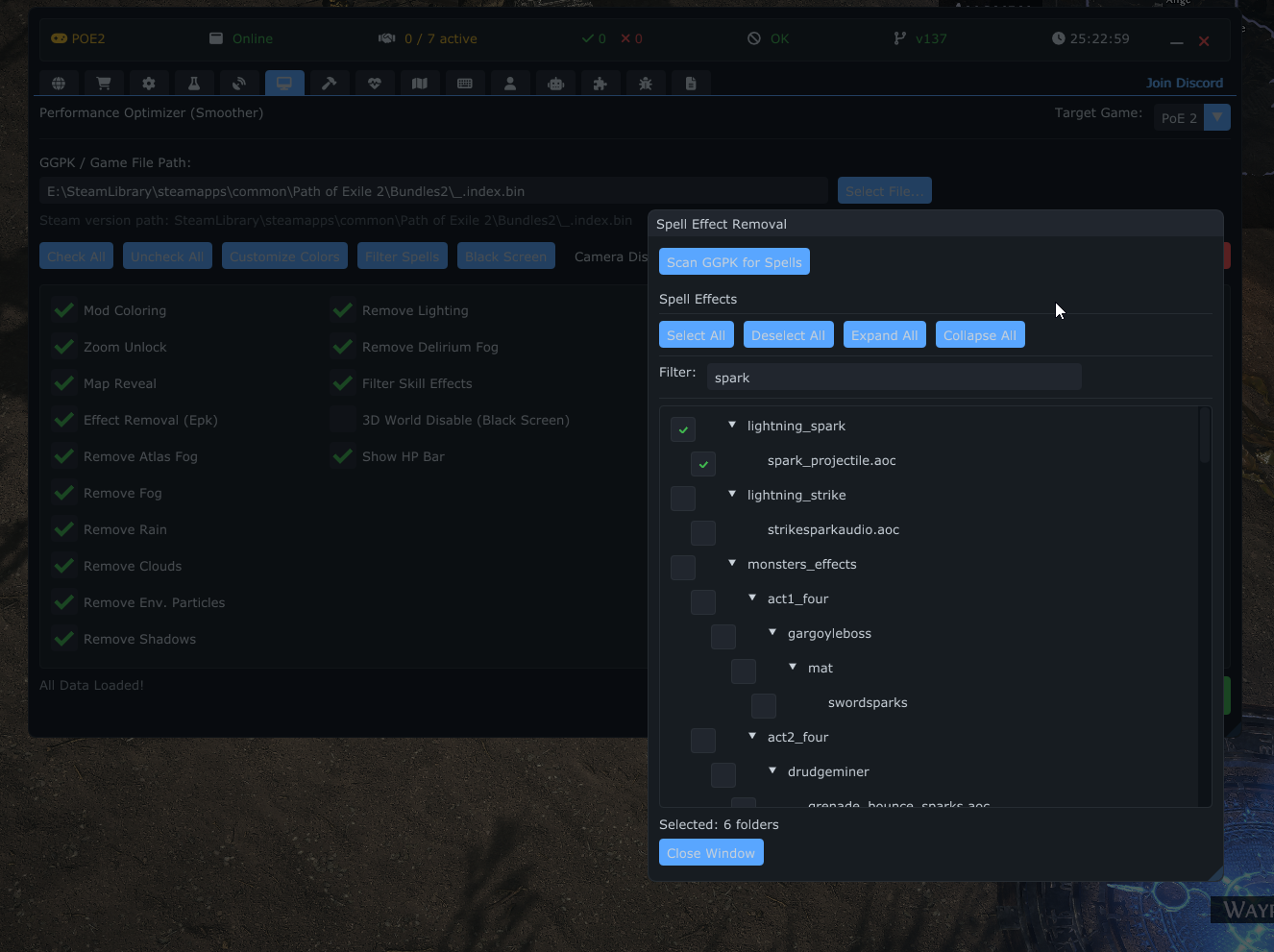1274x952 pixels.
Task: Open the puzzle piece plugins tab
Action: point(600,84)
